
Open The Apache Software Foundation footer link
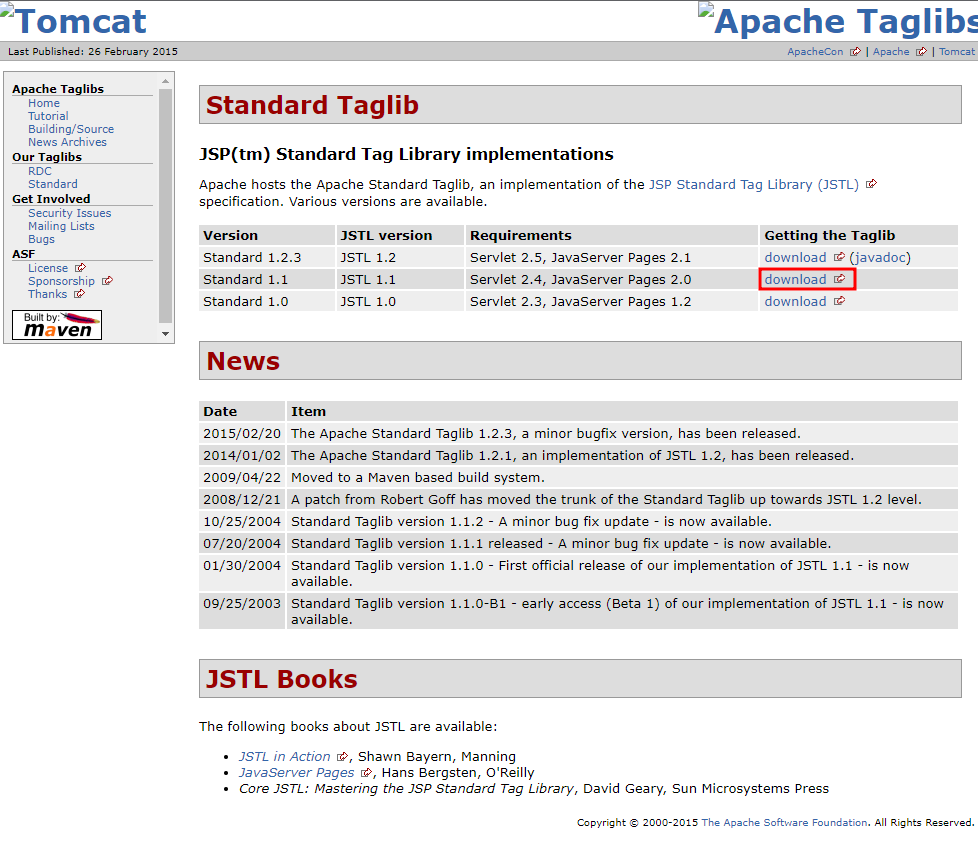point(784,823)
